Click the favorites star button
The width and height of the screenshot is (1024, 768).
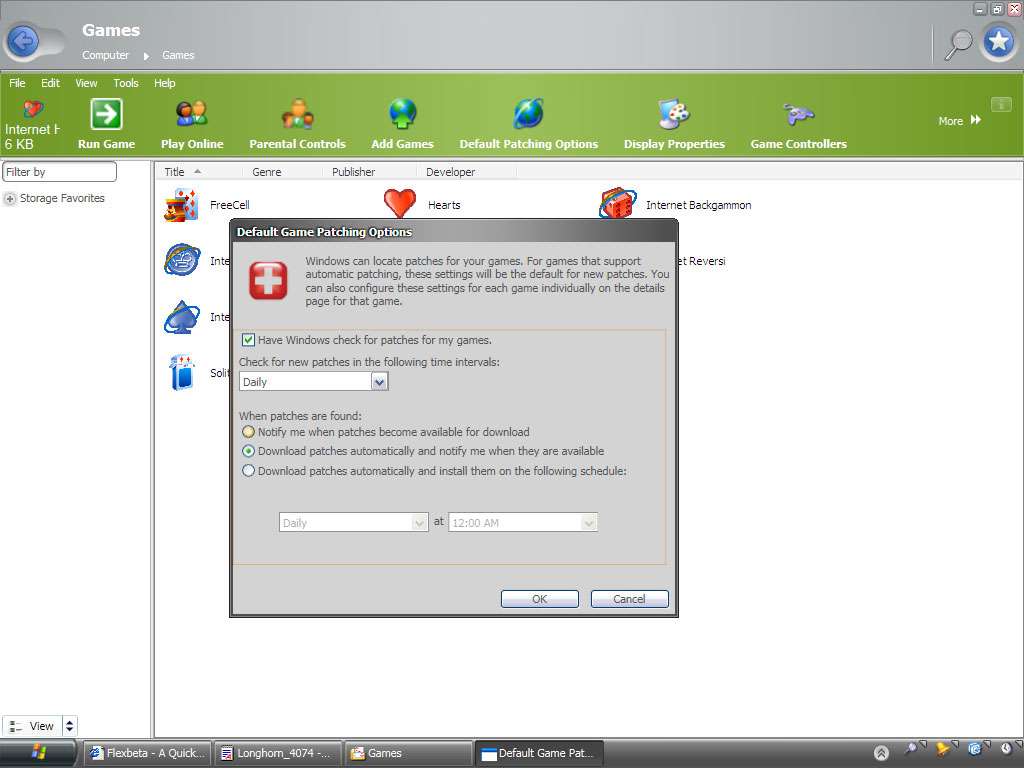point(999,42)
